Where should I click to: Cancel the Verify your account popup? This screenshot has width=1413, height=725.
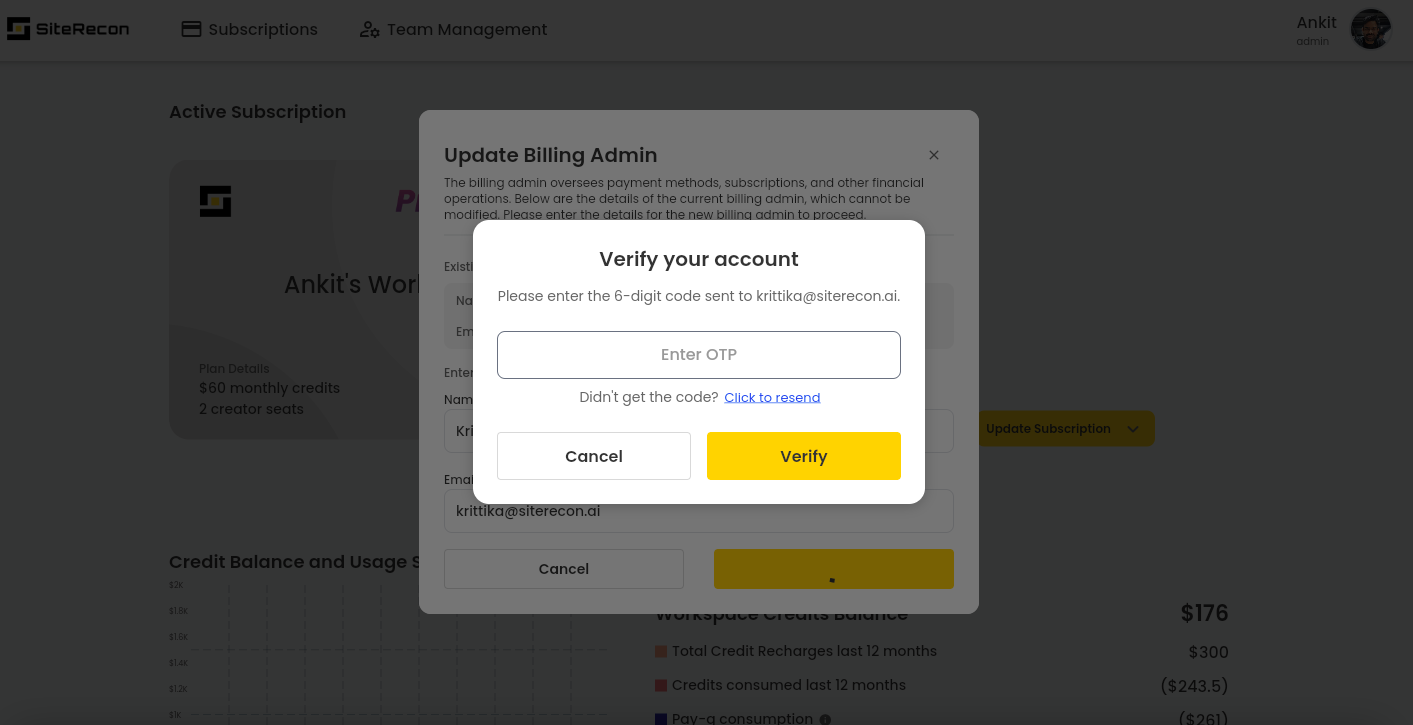tap(594, 456)
